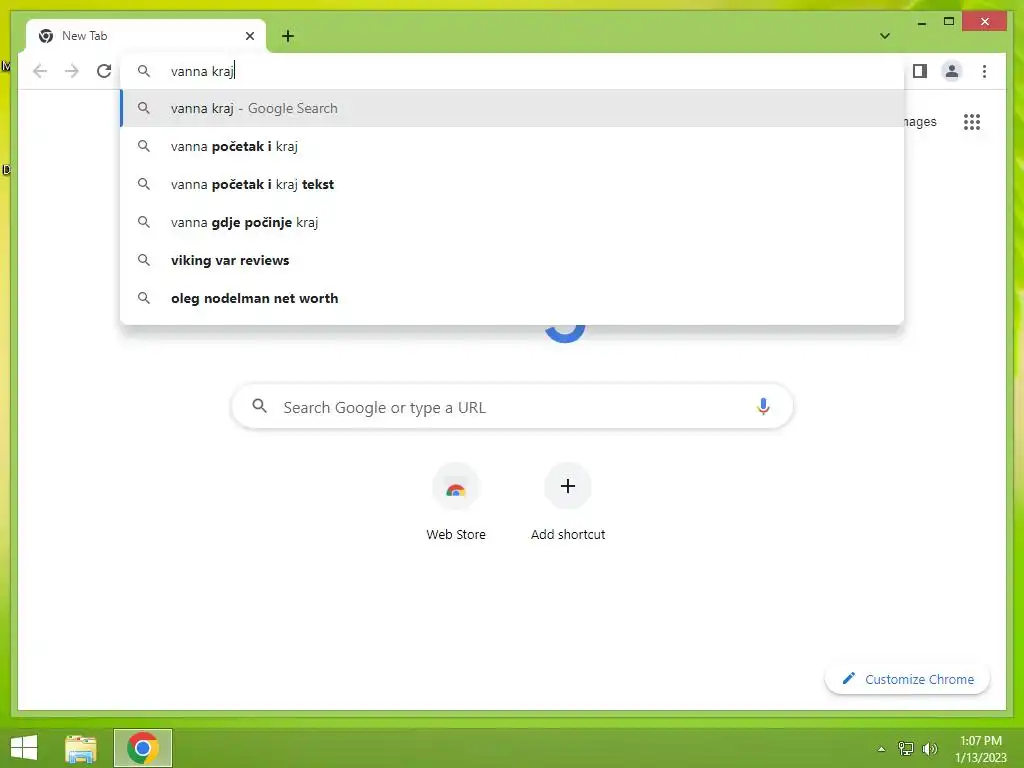Open the Windows Start menu
Image resolution: width=1024 pixels, height=768 pixels.
[24, 748]
